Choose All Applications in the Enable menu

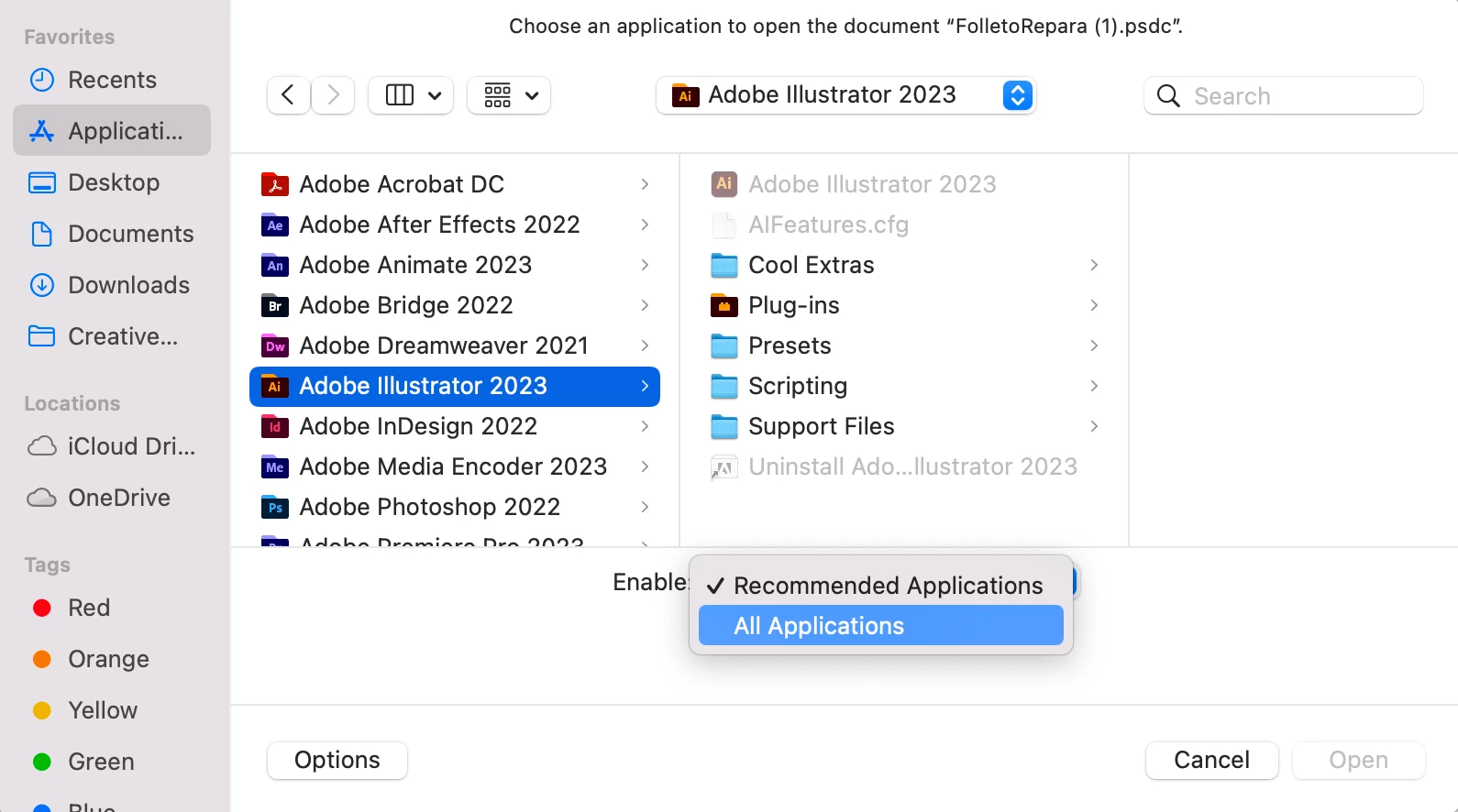881,626
